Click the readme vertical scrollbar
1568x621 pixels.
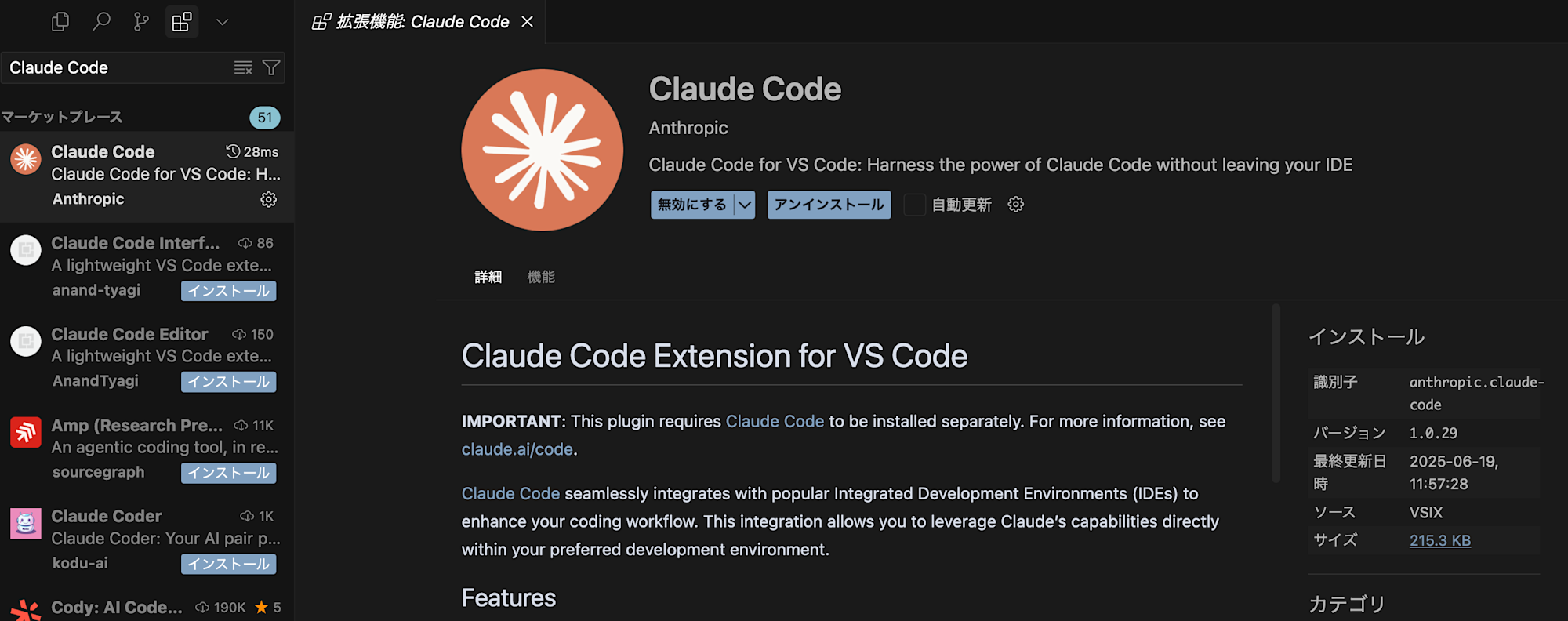[1276, 393]
